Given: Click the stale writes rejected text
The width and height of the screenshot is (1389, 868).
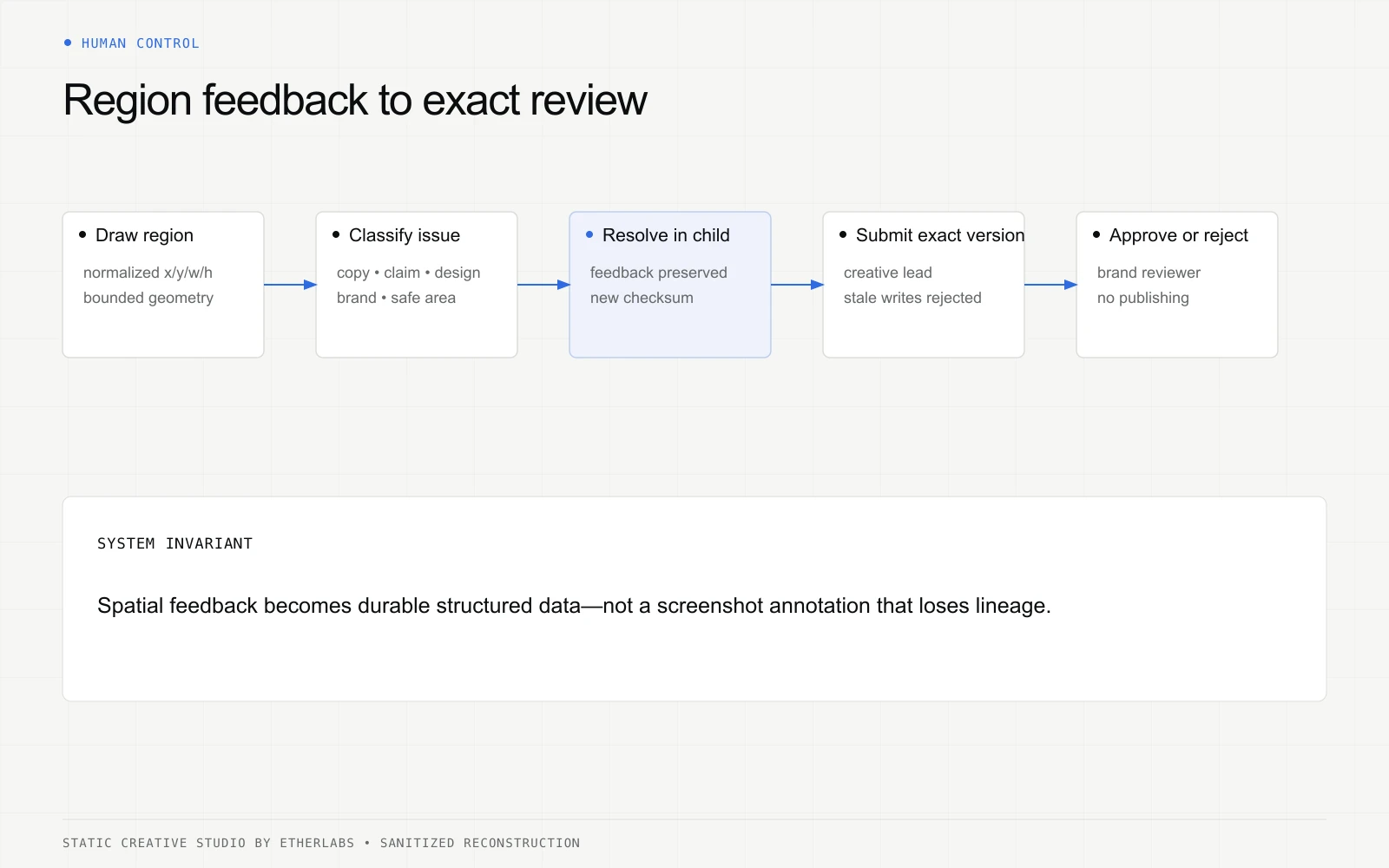Looking at the screenshot, I should 912,298.
